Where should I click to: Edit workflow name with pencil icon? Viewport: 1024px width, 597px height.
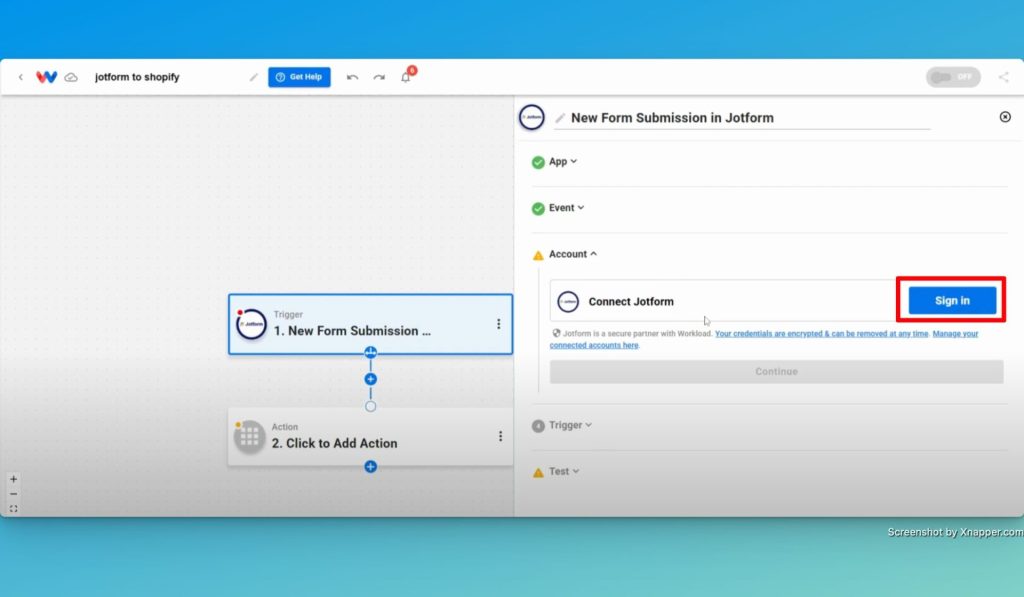point(253,77)
